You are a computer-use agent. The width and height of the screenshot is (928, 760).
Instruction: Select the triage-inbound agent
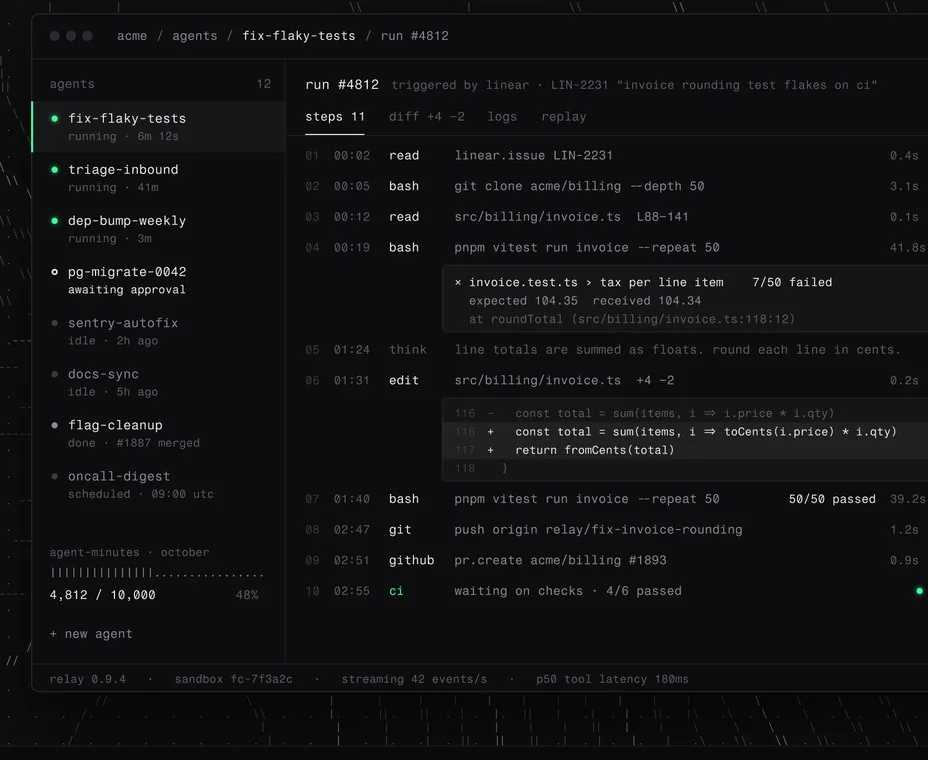[x=159, y=178]
